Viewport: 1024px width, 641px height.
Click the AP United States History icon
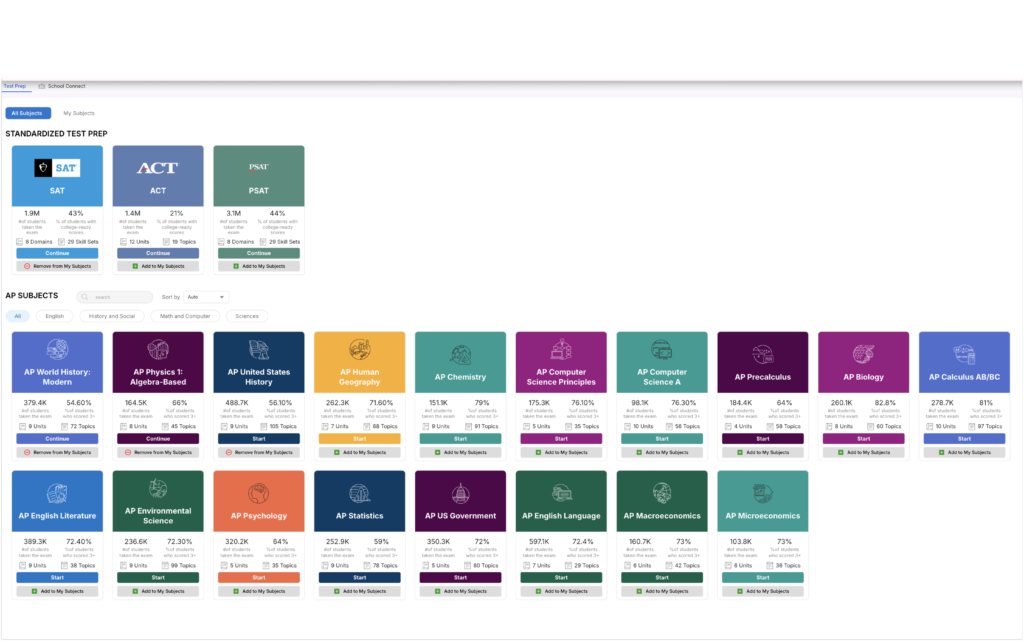point(259,350)
